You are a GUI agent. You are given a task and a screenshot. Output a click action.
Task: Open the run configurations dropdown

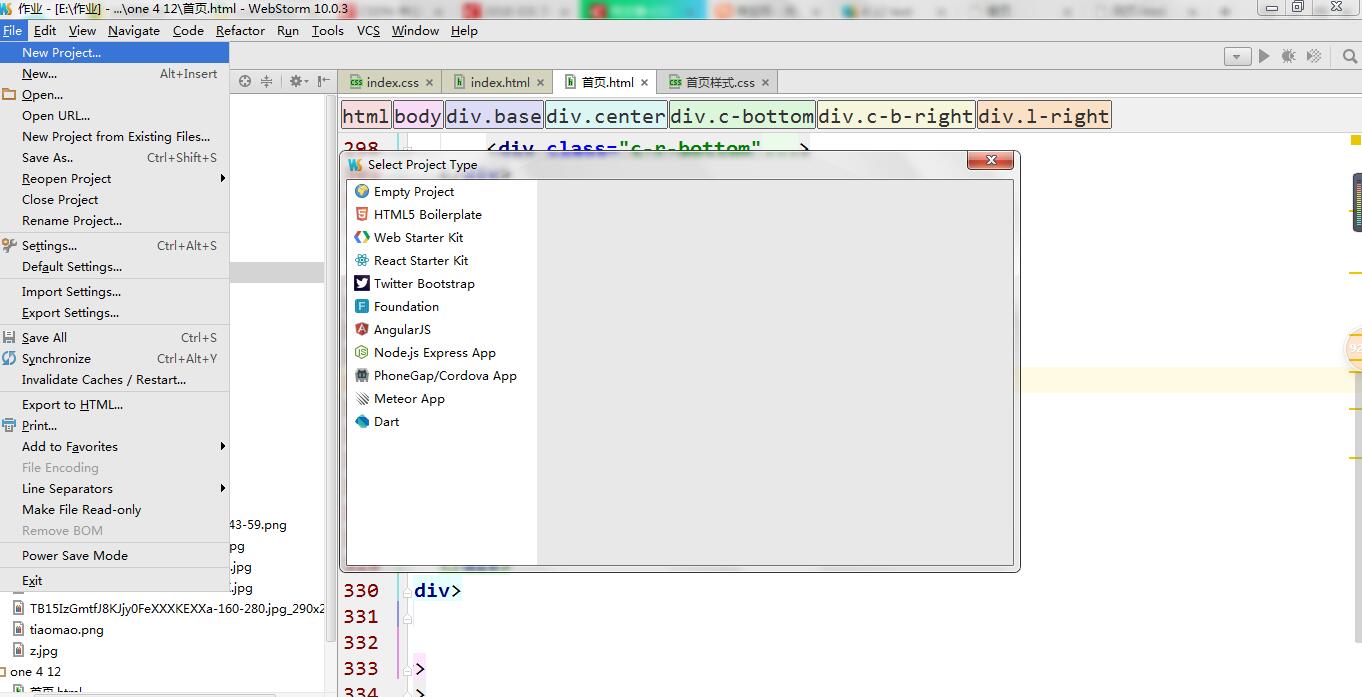tap(1237, 57)
